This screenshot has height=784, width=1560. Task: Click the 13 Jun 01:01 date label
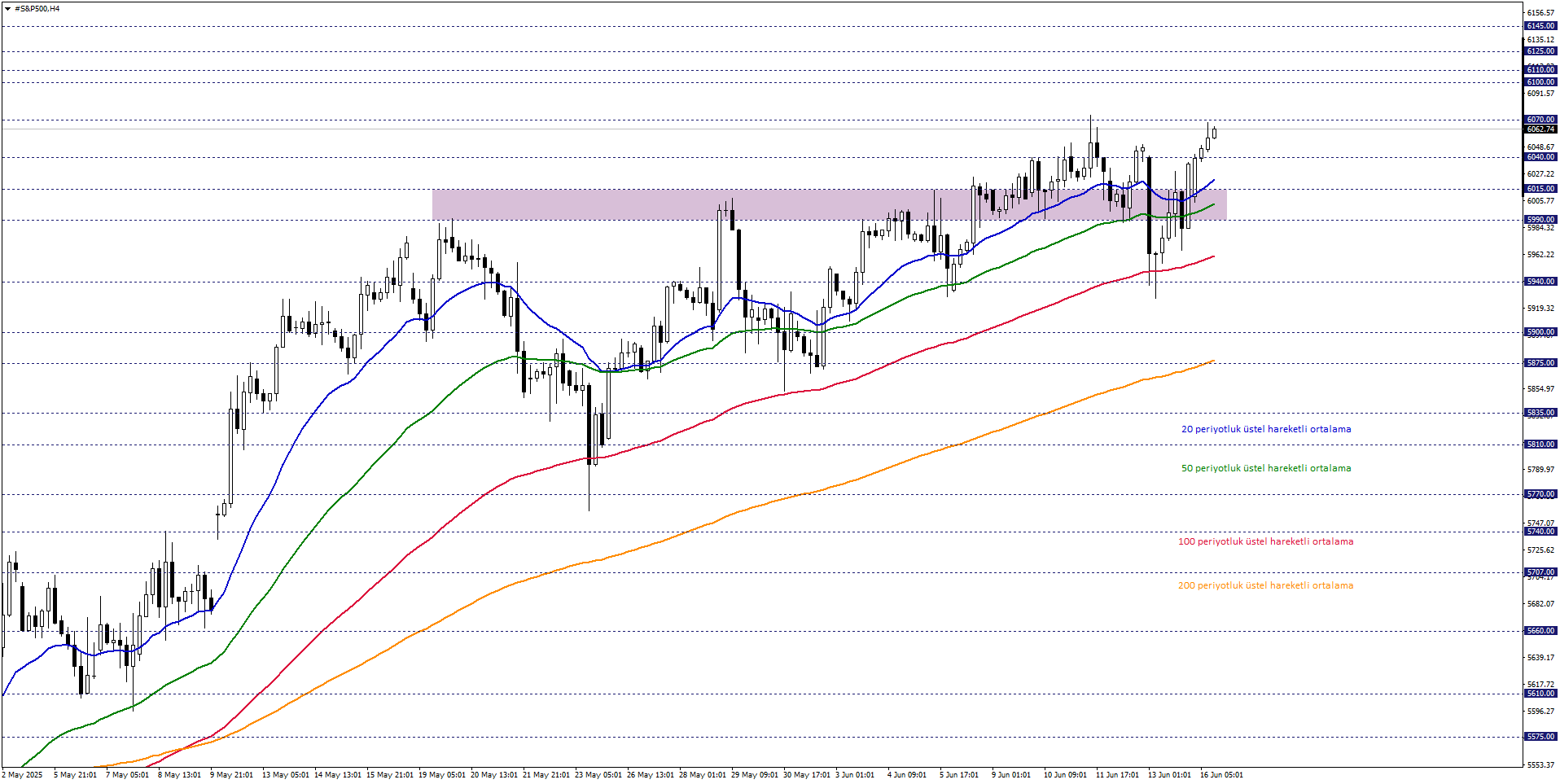click(1169, 775)
